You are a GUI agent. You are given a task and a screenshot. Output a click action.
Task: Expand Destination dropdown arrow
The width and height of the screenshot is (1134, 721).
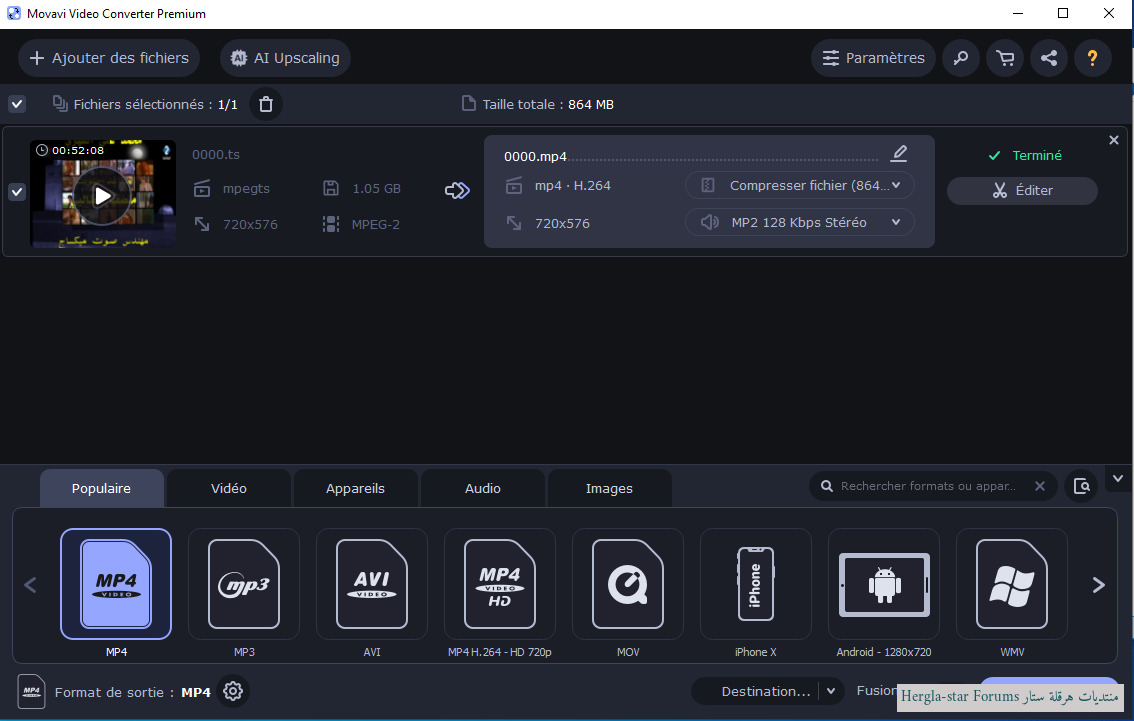tap(831, 691)
